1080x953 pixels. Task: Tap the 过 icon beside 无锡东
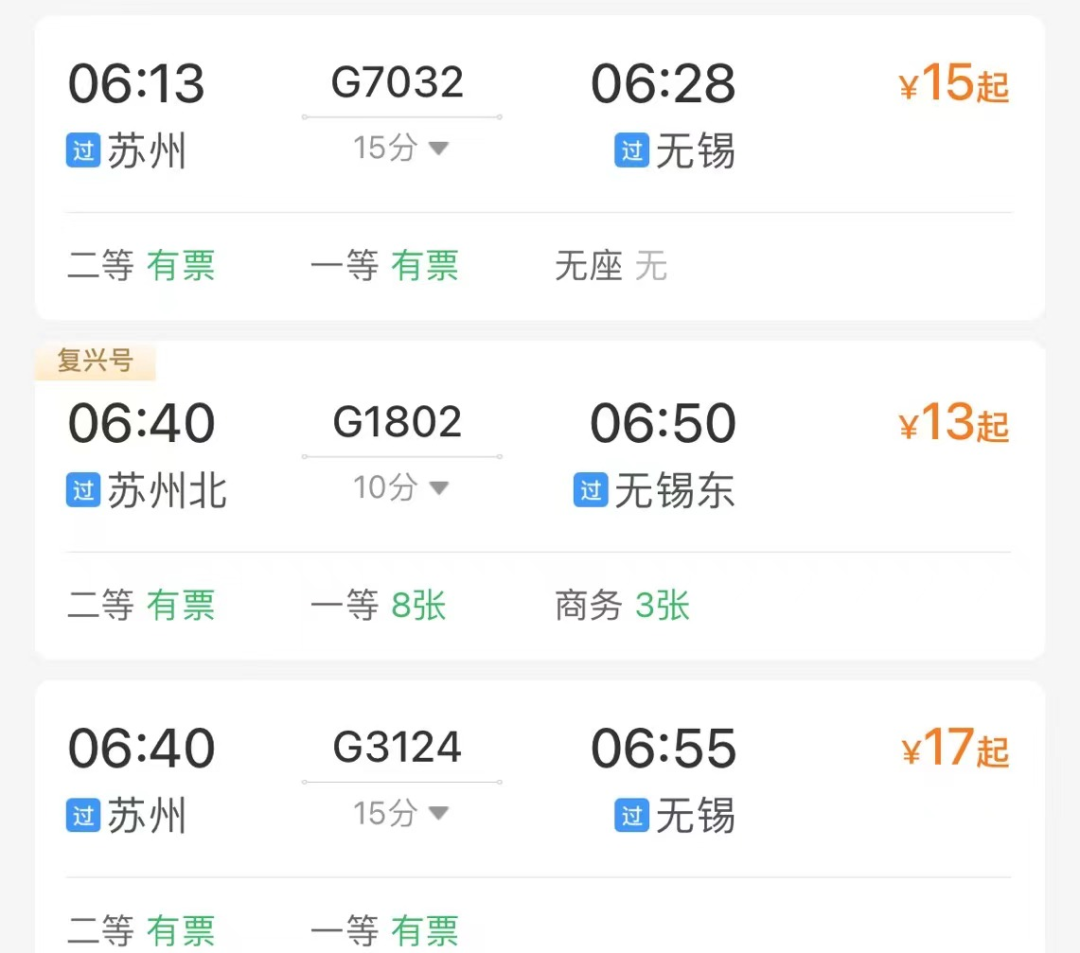point(590,491)
